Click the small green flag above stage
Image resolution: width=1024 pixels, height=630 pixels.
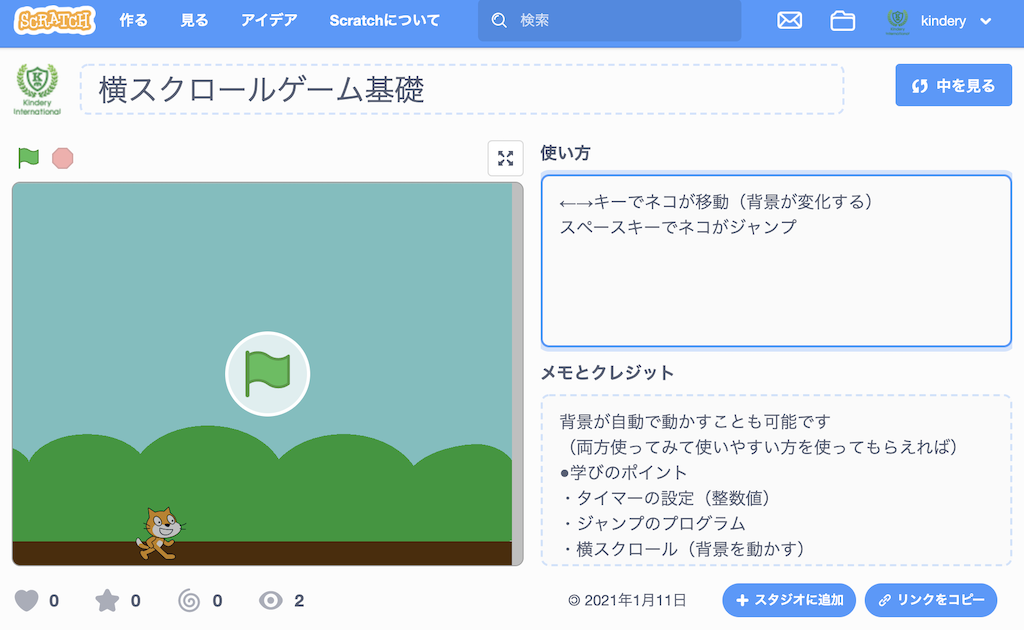click(28, 158)
